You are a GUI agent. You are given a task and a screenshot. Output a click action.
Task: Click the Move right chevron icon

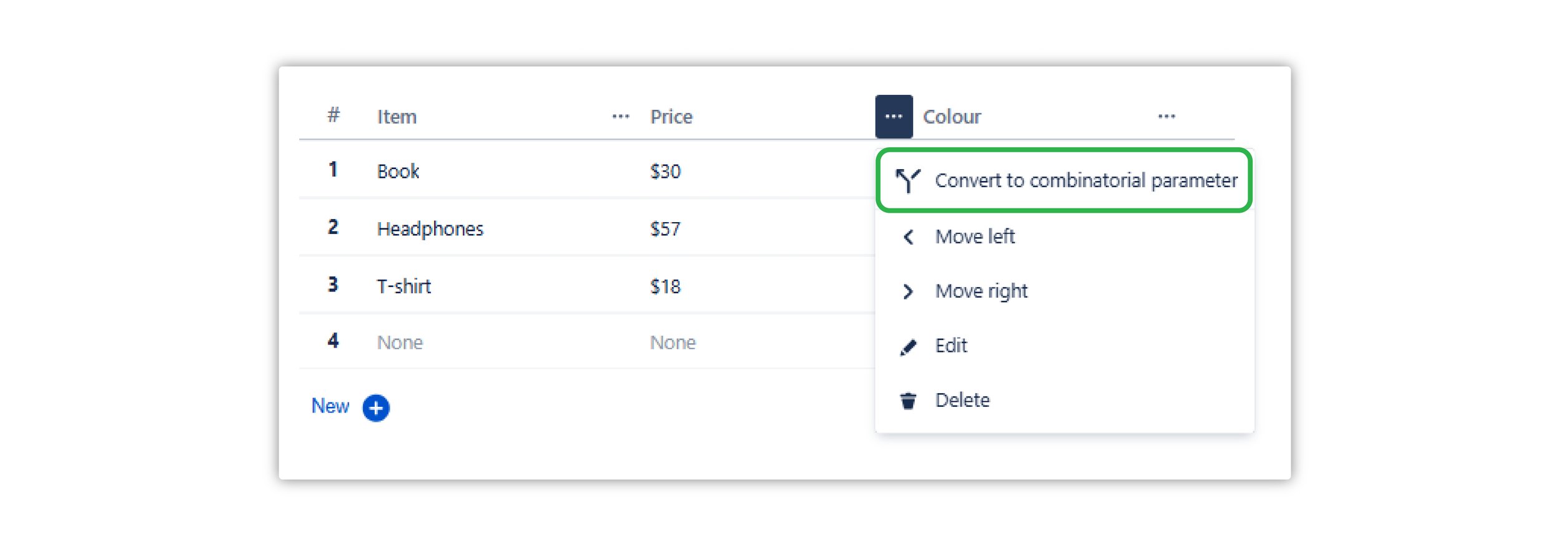(909, 291)
